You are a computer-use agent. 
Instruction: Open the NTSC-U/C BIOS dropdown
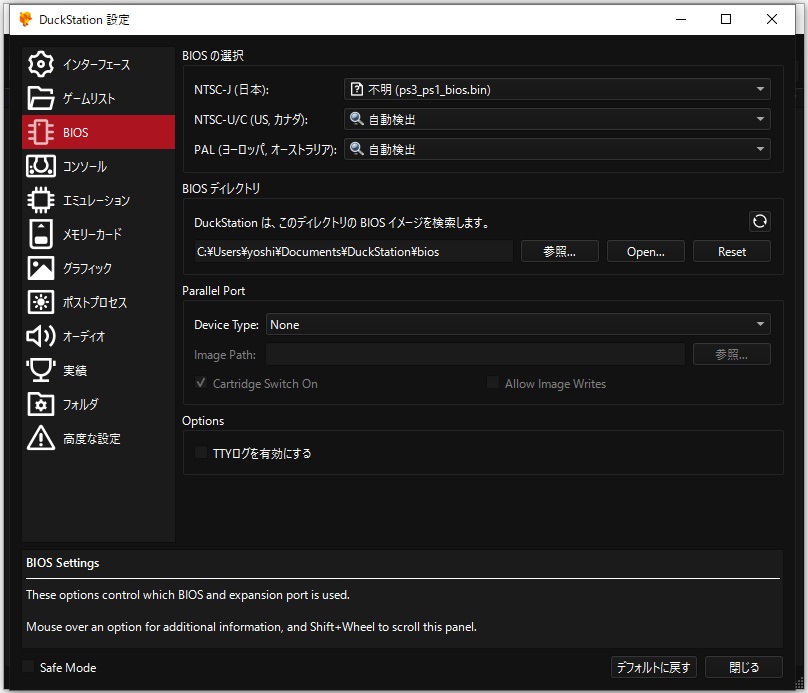click(557, 119)
